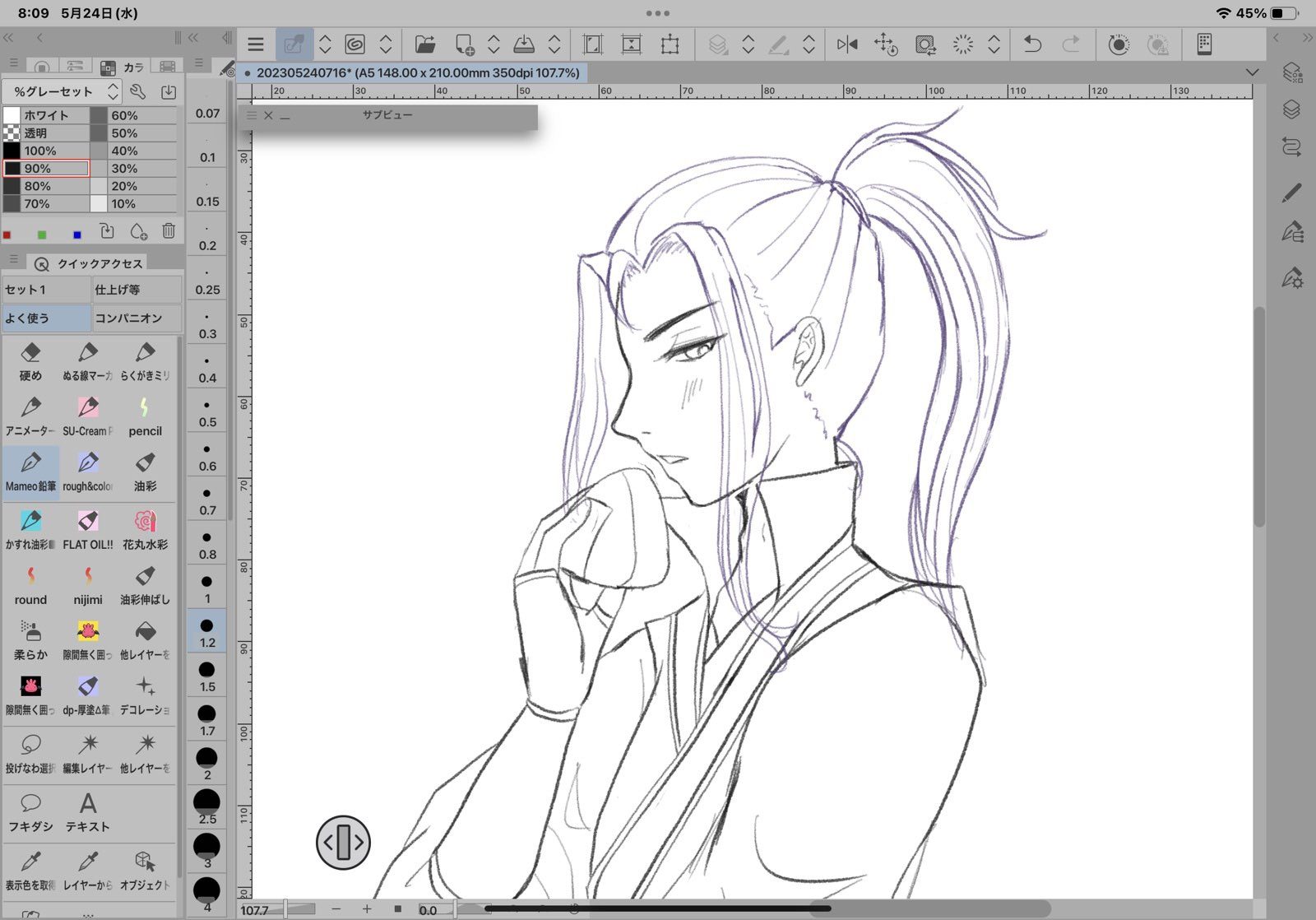Zoom in with the plus button
Image resolution: width=1316 pixels, height=920 pixels.
pyautogui.click(x=367, y=909)
